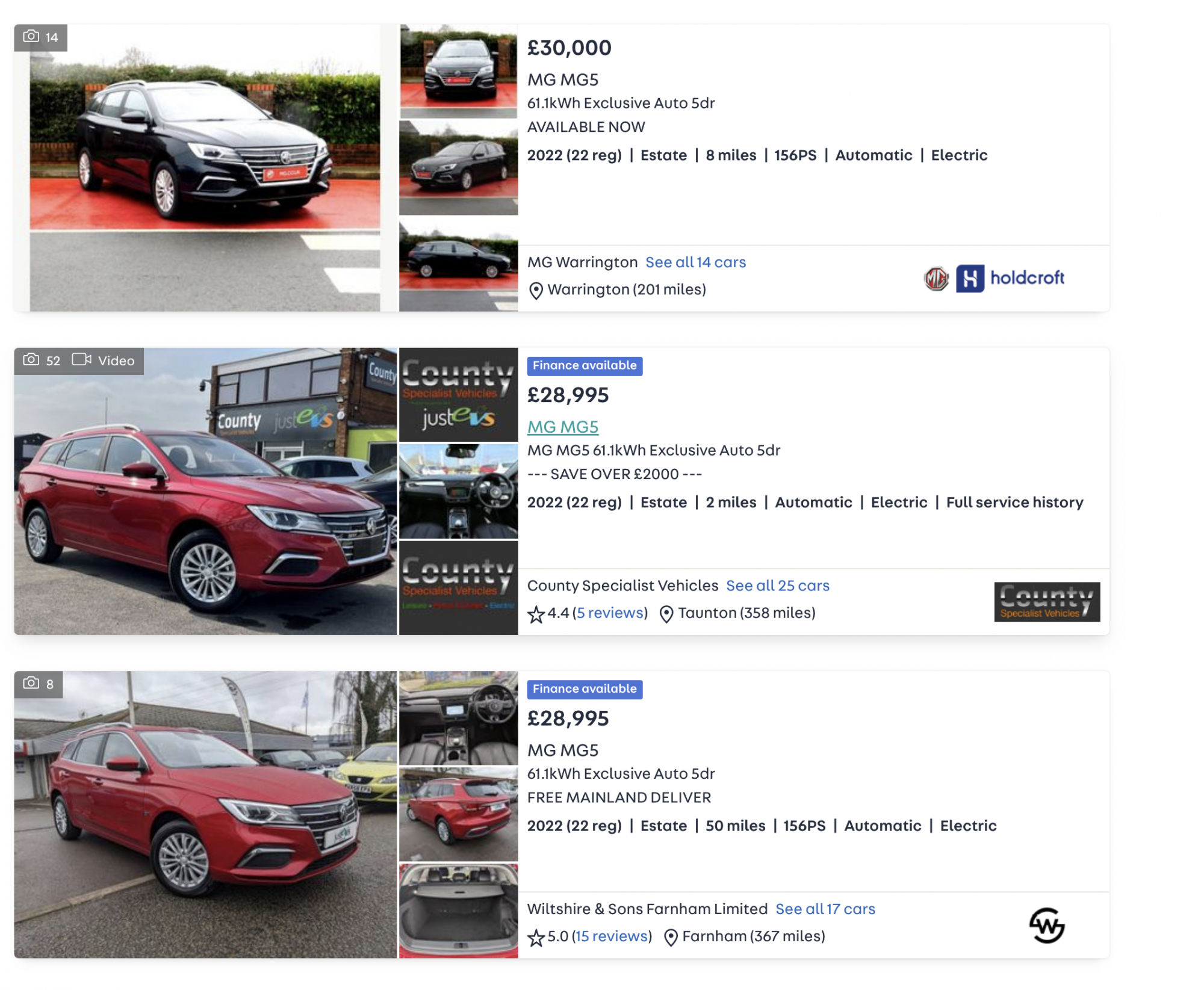Open the underlined MG MG5 listing title

pyautogui.click(x=563, y=427)
